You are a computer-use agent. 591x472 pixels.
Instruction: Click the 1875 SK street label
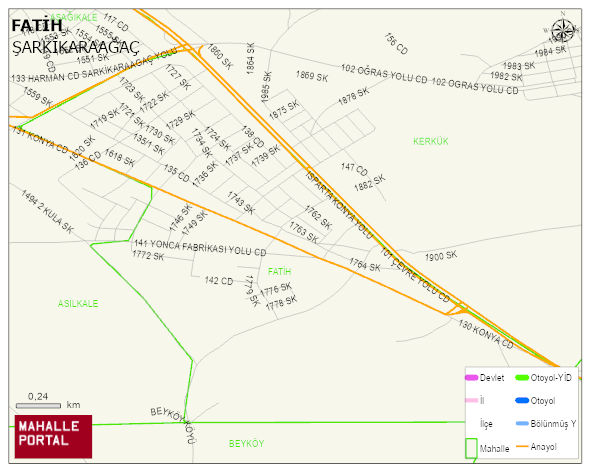pos(284,110)
